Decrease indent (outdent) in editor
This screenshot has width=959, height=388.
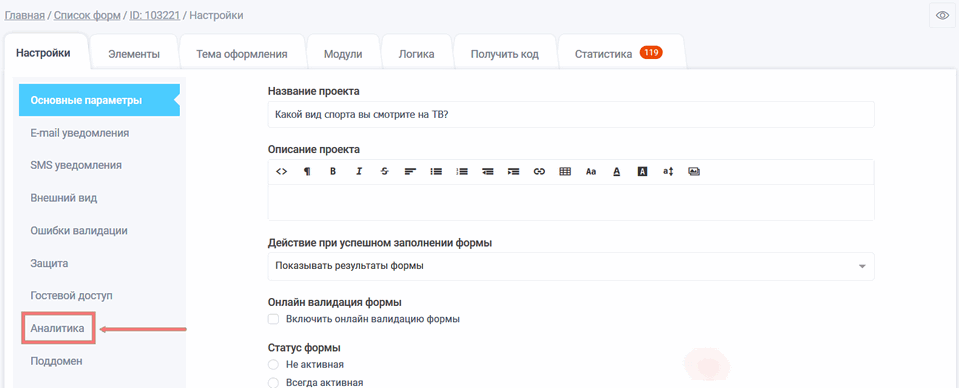click(487, 172)
